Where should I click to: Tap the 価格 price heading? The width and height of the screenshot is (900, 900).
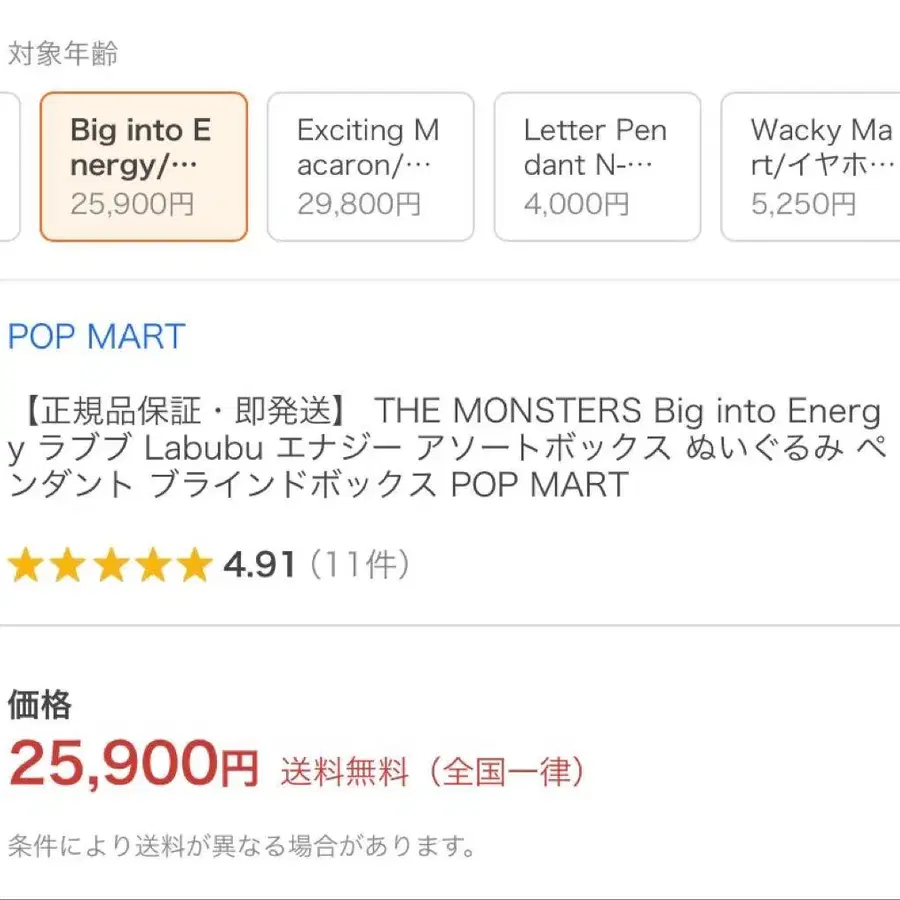coord(39,706)
